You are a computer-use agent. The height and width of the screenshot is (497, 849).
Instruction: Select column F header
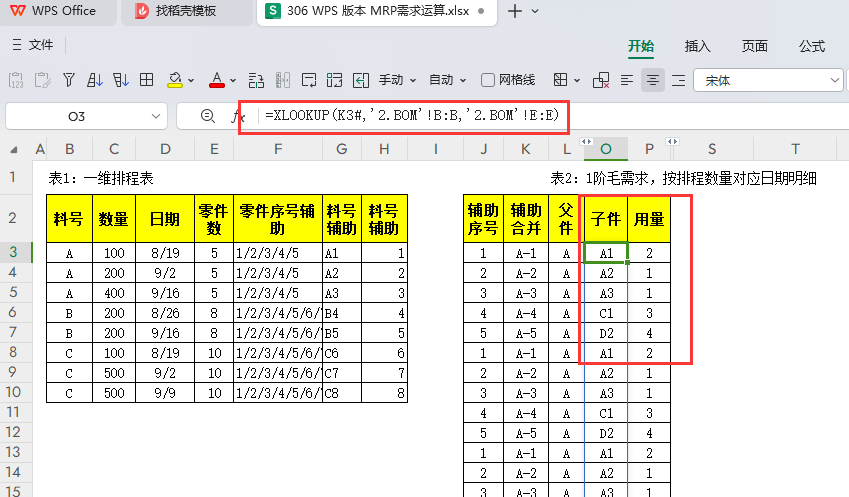coord(278,149)
